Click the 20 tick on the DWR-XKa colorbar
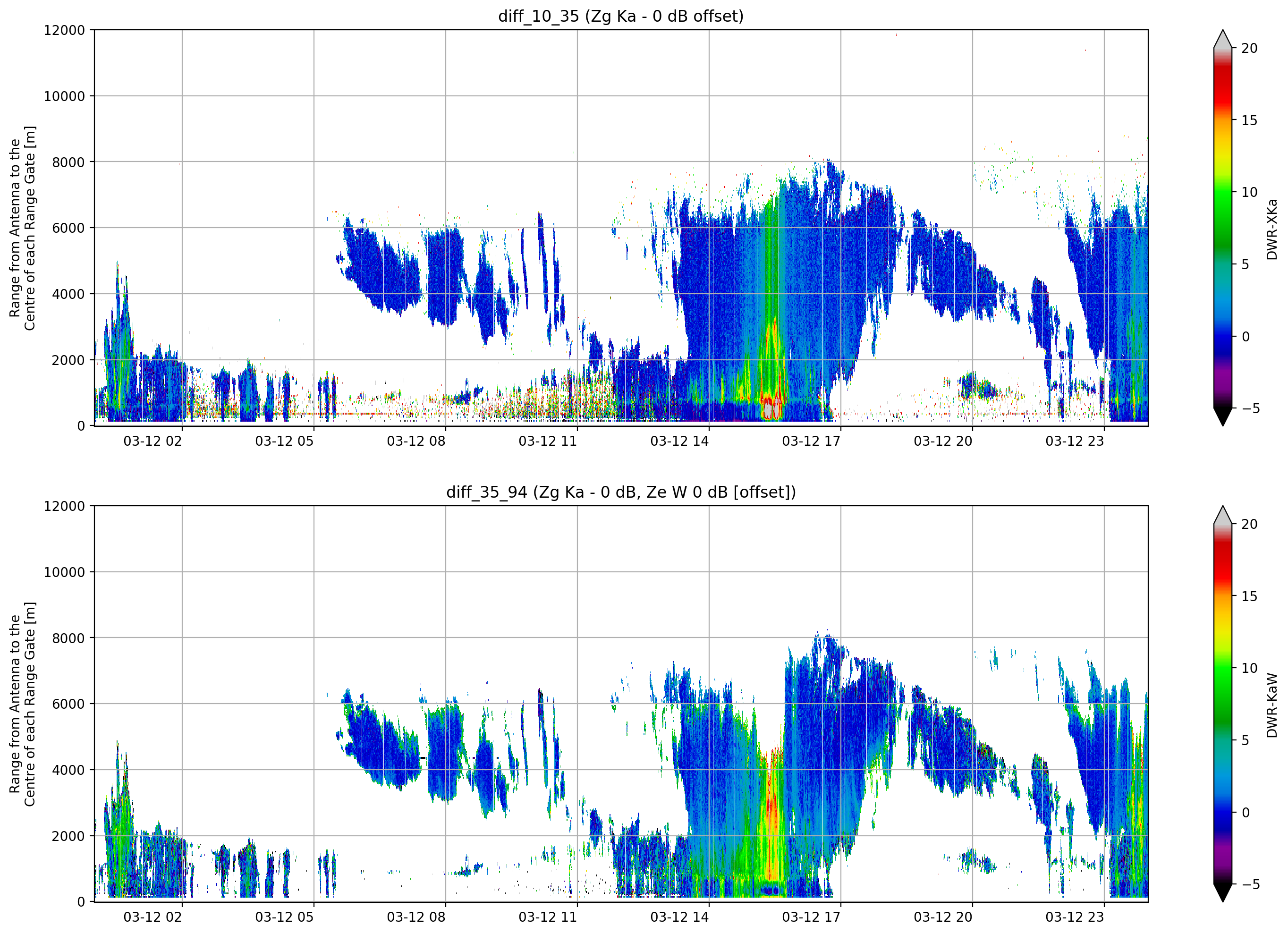Image resolution: width=1288 pixels, height=934 pixels. coord(1249,48)
